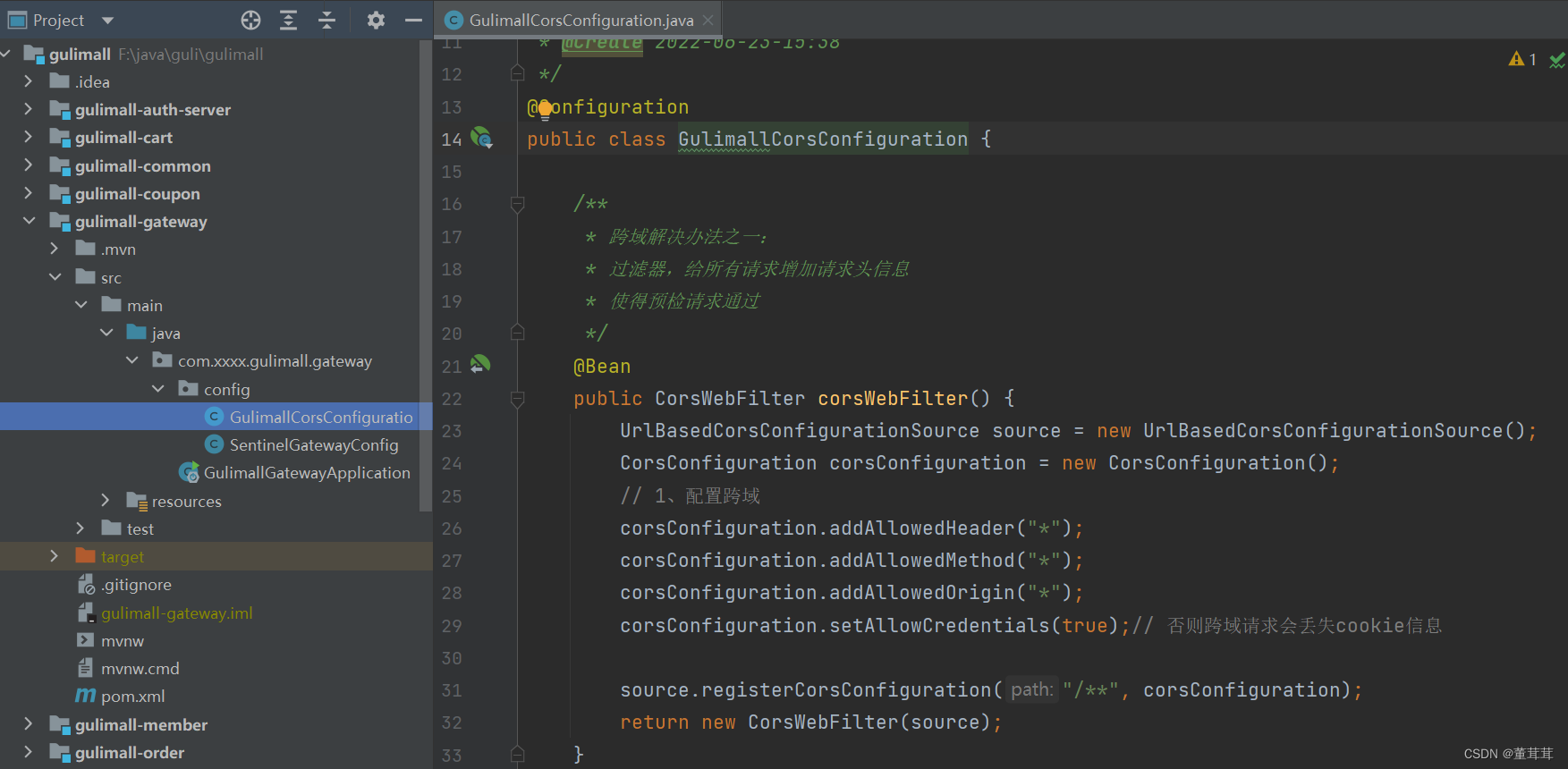
Task: Click the GulimallCorsConfiguration class name on line 14
Action: 822,139
